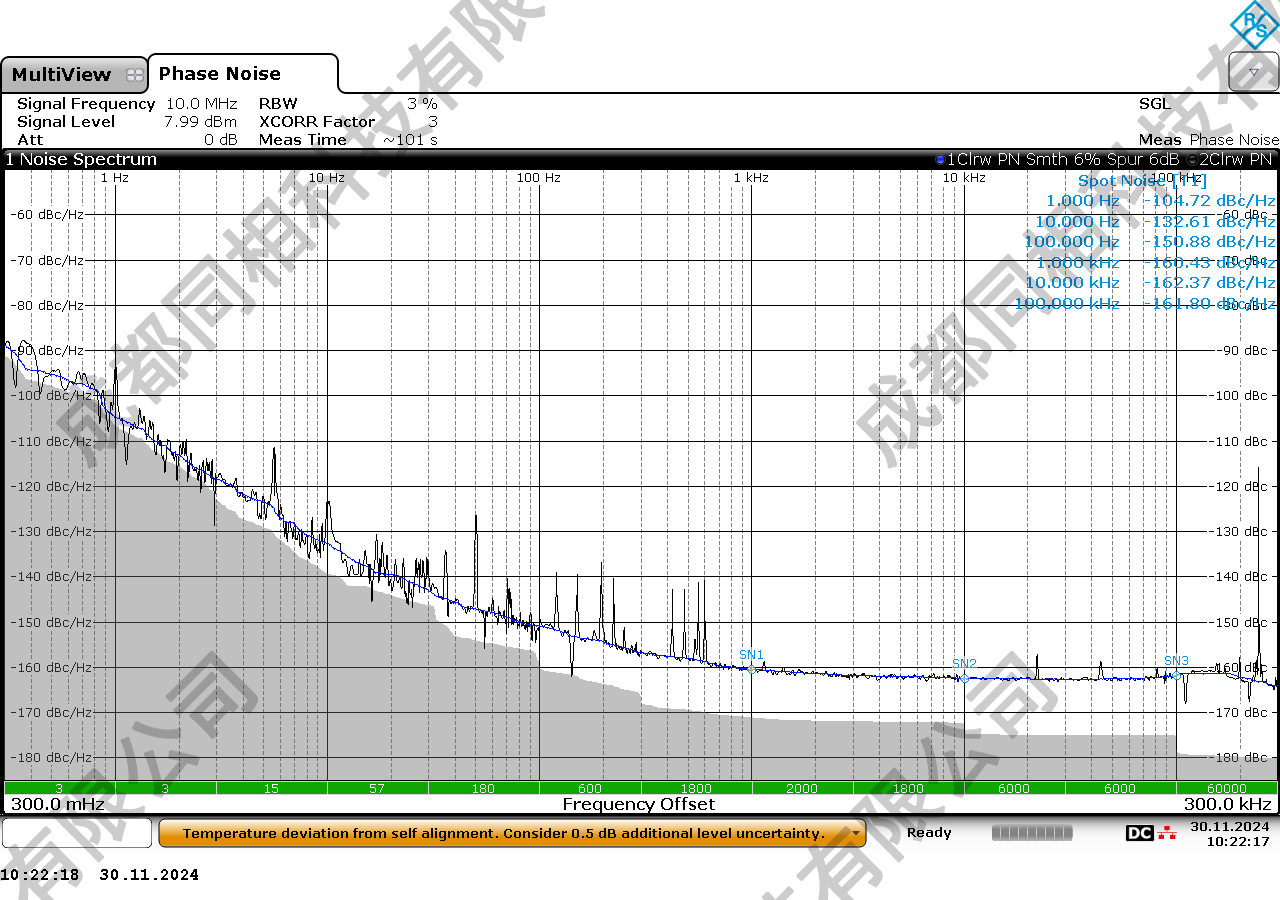Click the DC coupling status icon

(1139, 833)
